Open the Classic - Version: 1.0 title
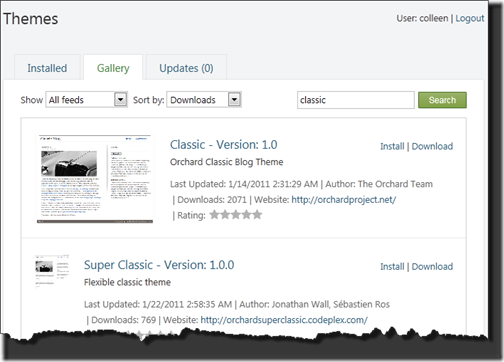Image resolution: width=504 pixels, height=362 pixels. pyautogui.click(x=224, y=145)
